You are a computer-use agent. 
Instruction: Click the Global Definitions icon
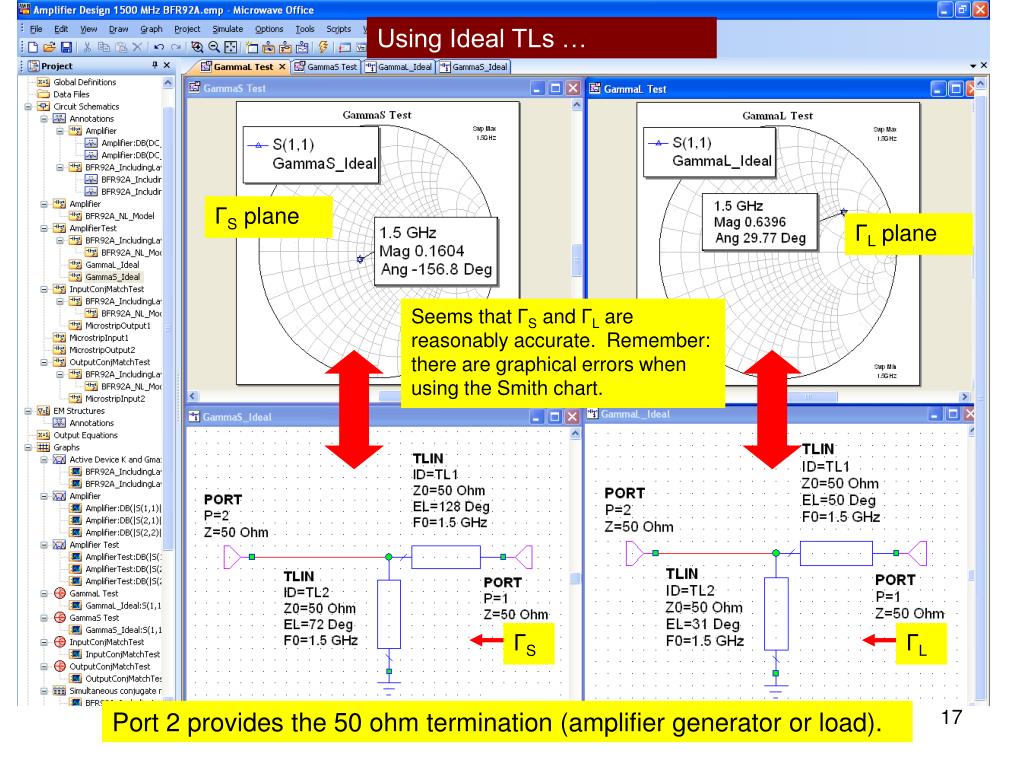pyautogui.click(x=44, y=82)
